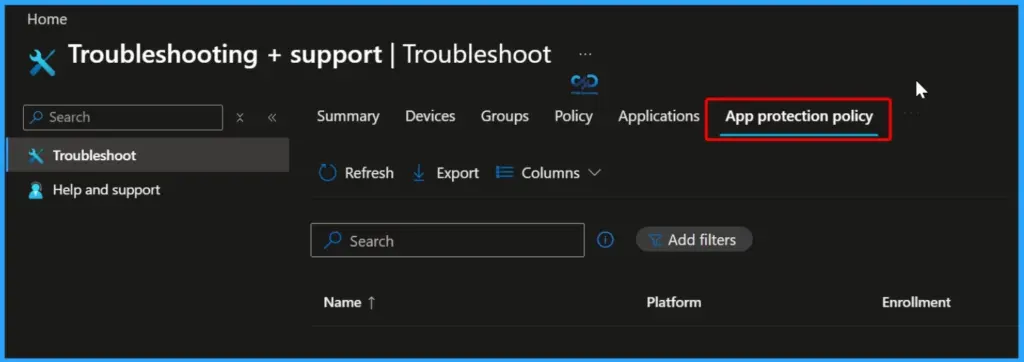Switch to the Devices tab
Viewport: 1024px width, 362px height.
tap(430, 116)
